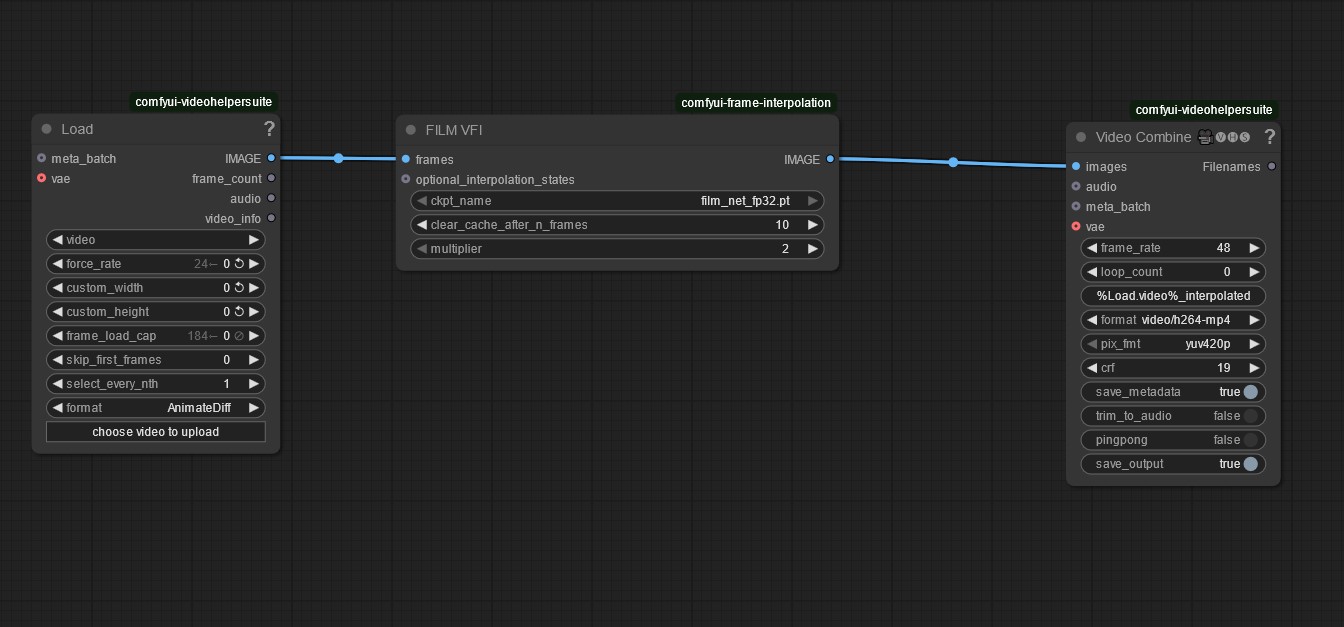Click the comfyui-frame-interpolation badge label

[x=755, y=103]
